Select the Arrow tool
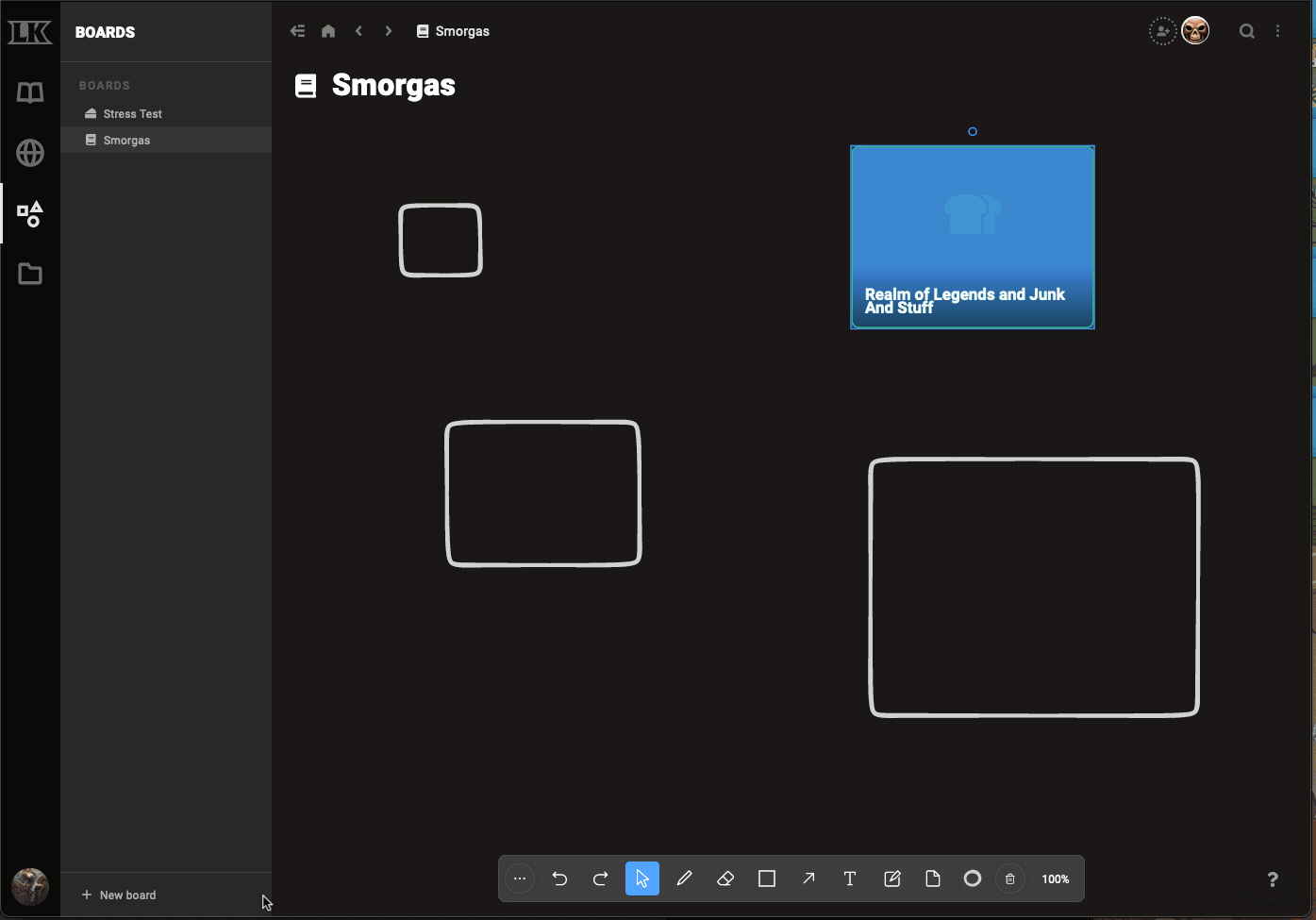This screenshot has width=1316, height=920. click(x=808, y=878)
